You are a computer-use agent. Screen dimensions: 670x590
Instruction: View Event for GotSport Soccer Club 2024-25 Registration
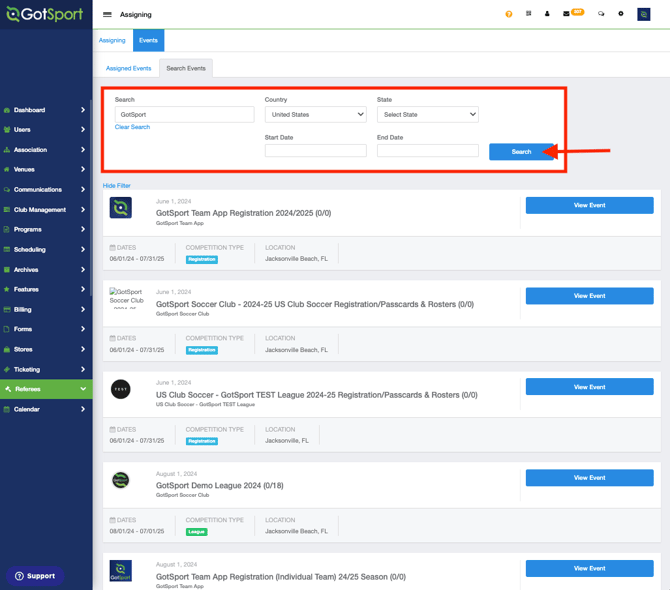(x=589, y=296)
